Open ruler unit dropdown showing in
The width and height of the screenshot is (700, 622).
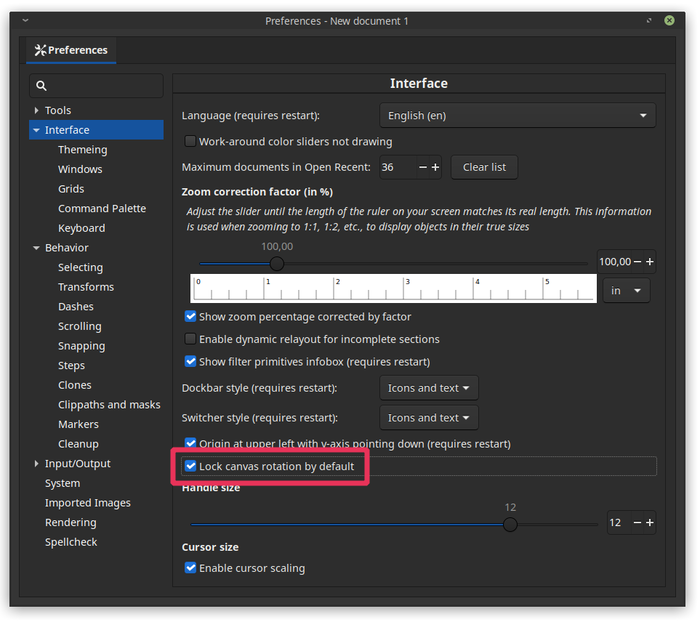tap(626, 291)
